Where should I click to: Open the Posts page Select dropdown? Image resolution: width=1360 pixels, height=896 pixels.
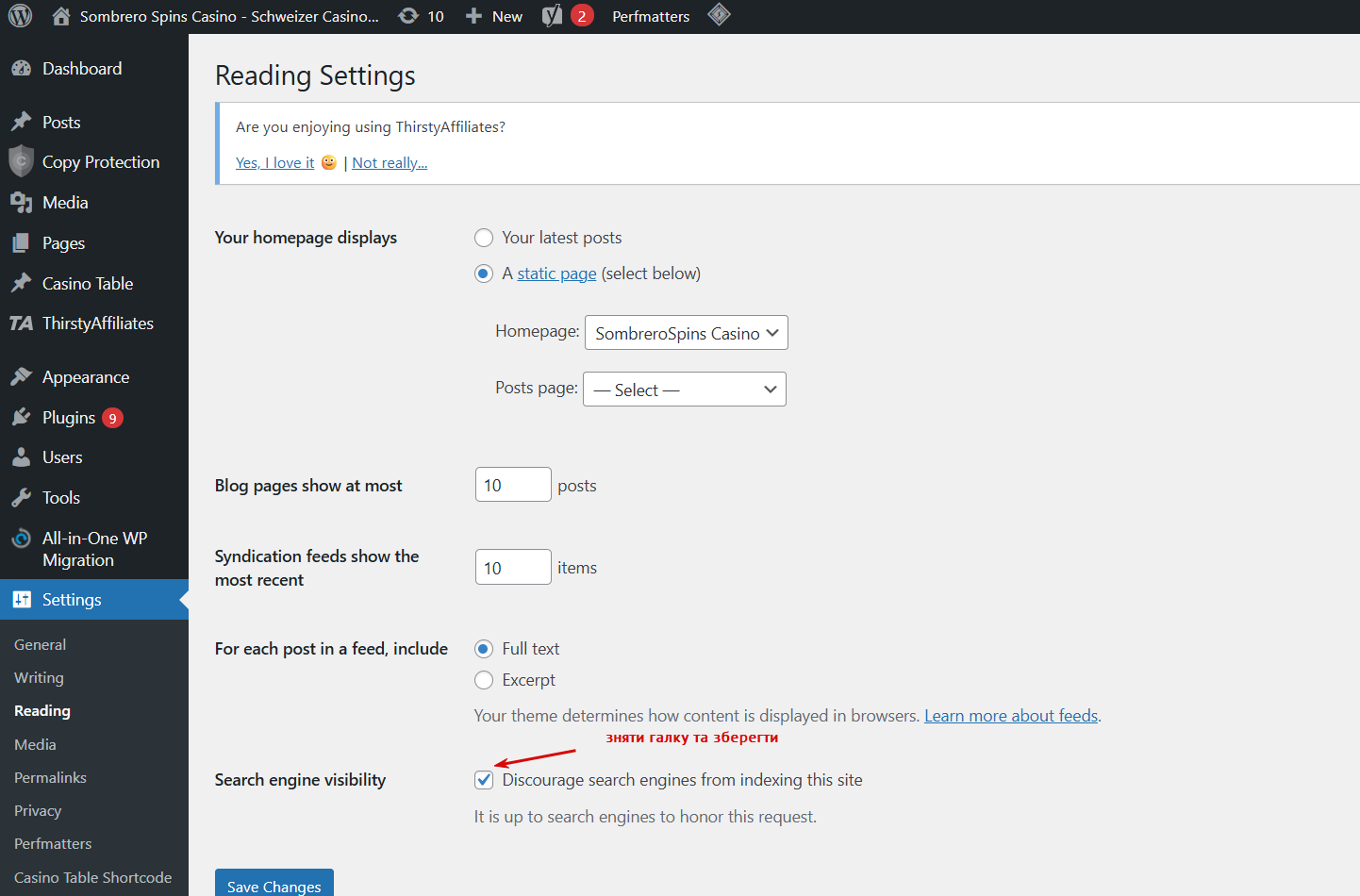(x=685, y=390)
